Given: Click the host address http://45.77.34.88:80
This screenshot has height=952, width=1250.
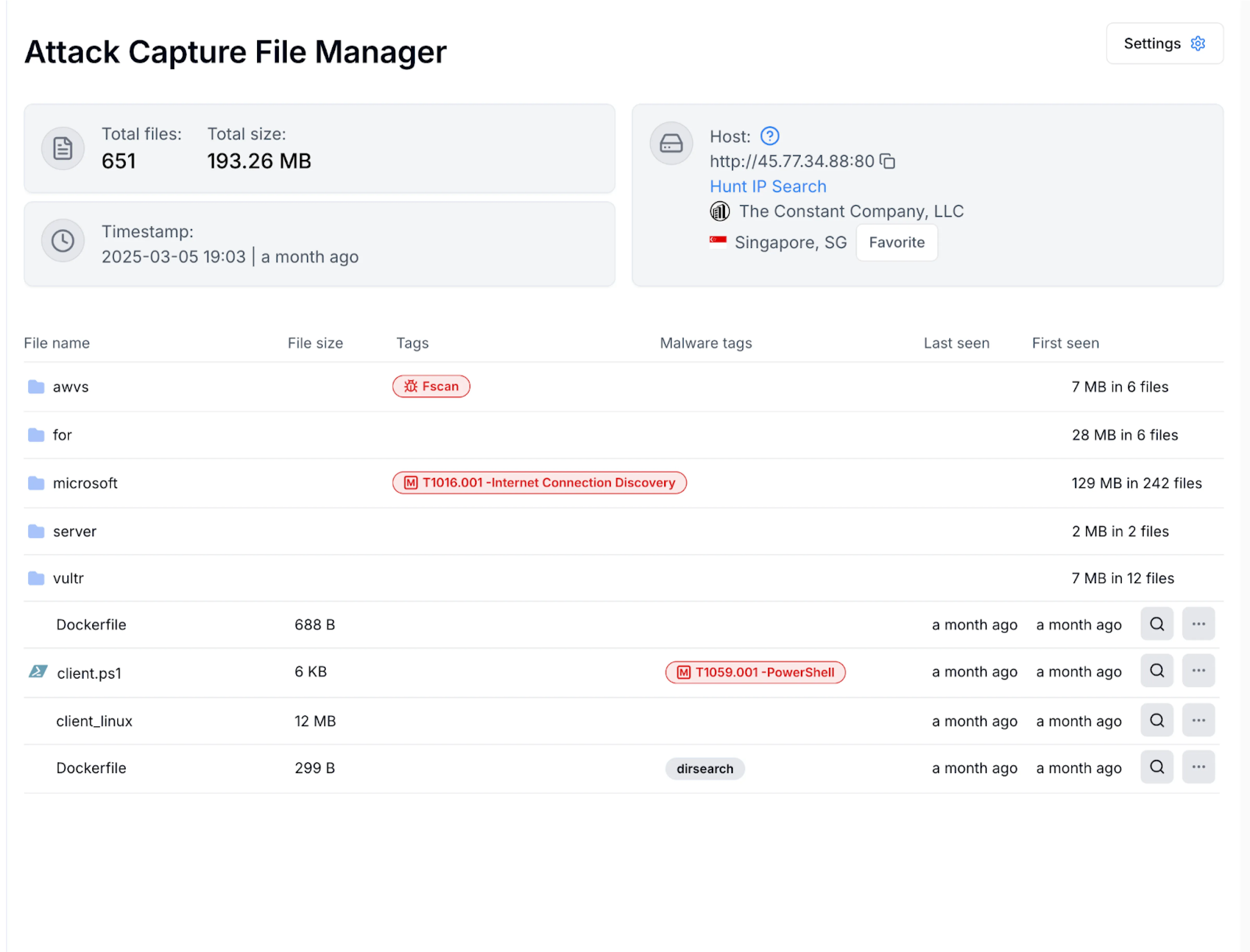Looking at the screenshot, I should pos(792,161).
